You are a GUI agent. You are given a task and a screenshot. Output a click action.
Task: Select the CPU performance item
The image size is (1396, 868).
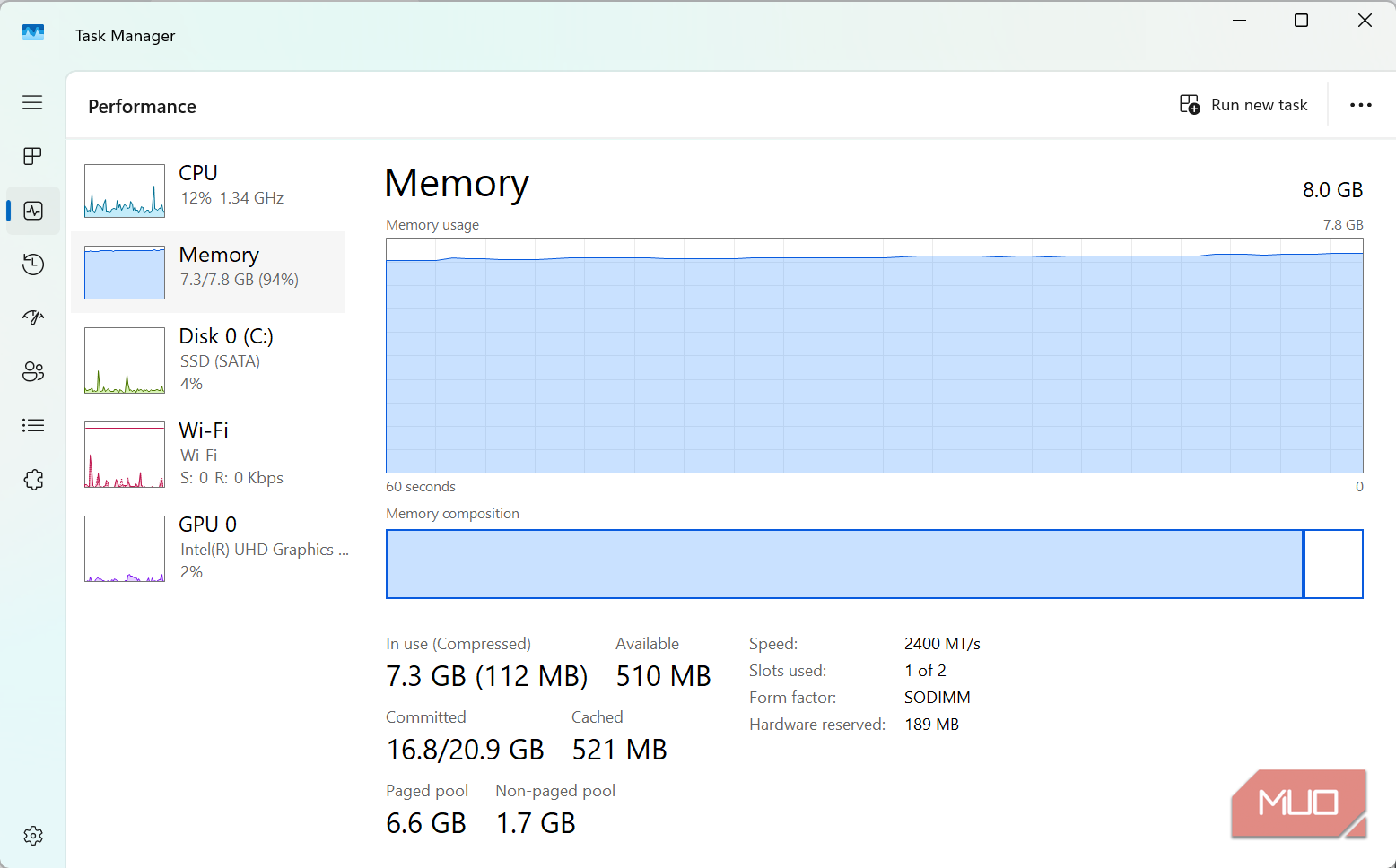pyautogui.click(x=208, y=190)
